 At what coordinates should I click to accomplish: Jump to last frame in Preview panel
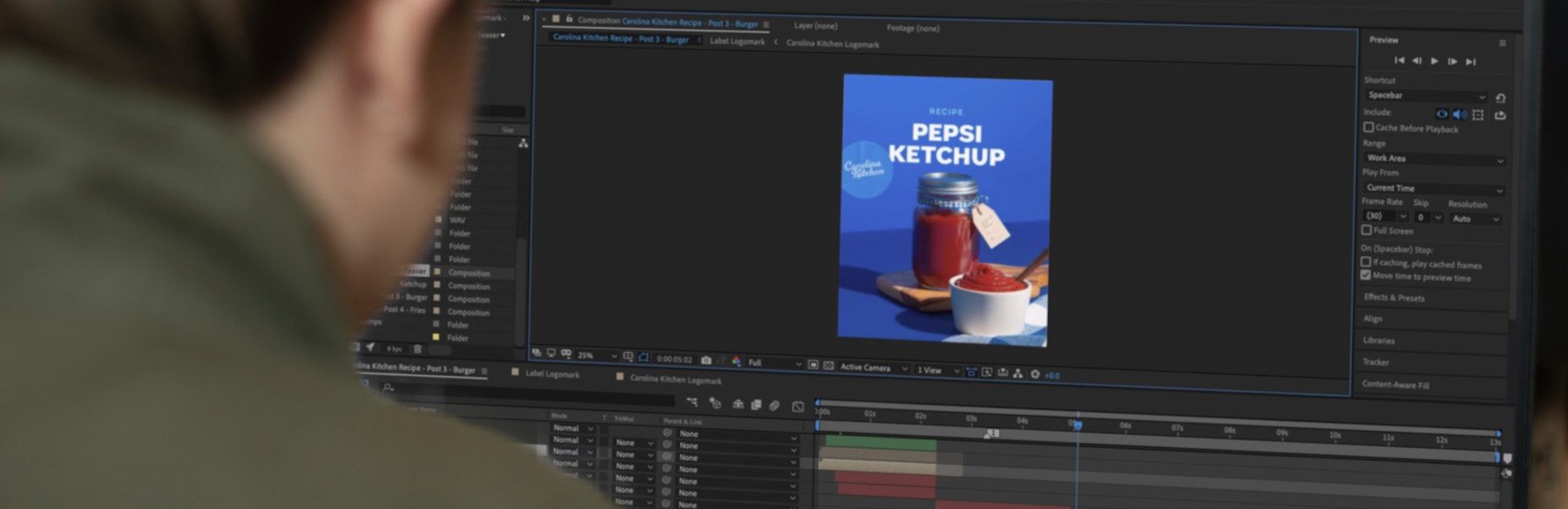[x=1470, y=61]
